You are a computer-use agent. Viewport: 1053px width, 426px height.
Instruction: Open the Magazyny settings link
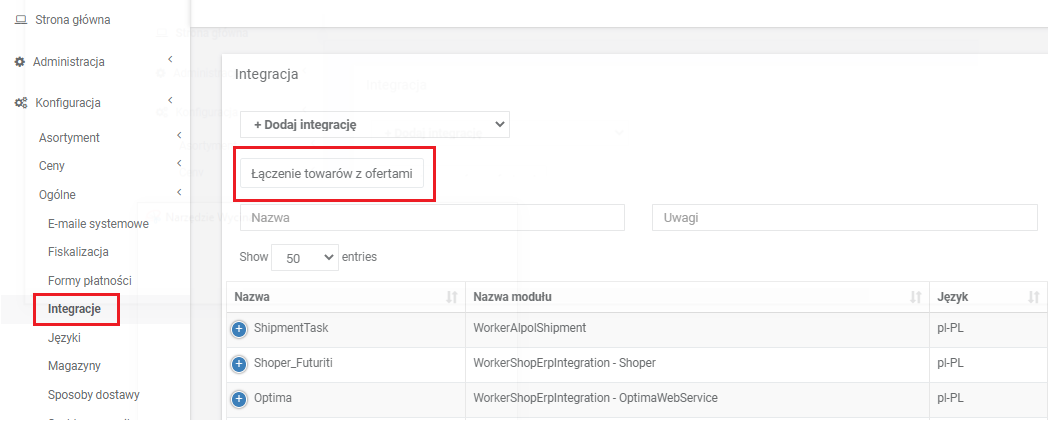74,366
